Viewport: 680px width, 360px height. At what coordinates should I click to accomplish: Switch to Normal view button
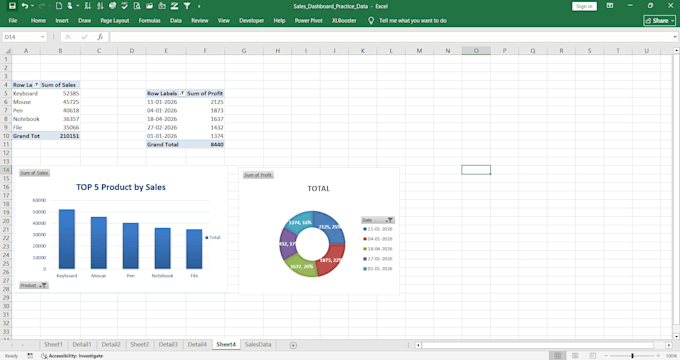click(x=558, y=356)
